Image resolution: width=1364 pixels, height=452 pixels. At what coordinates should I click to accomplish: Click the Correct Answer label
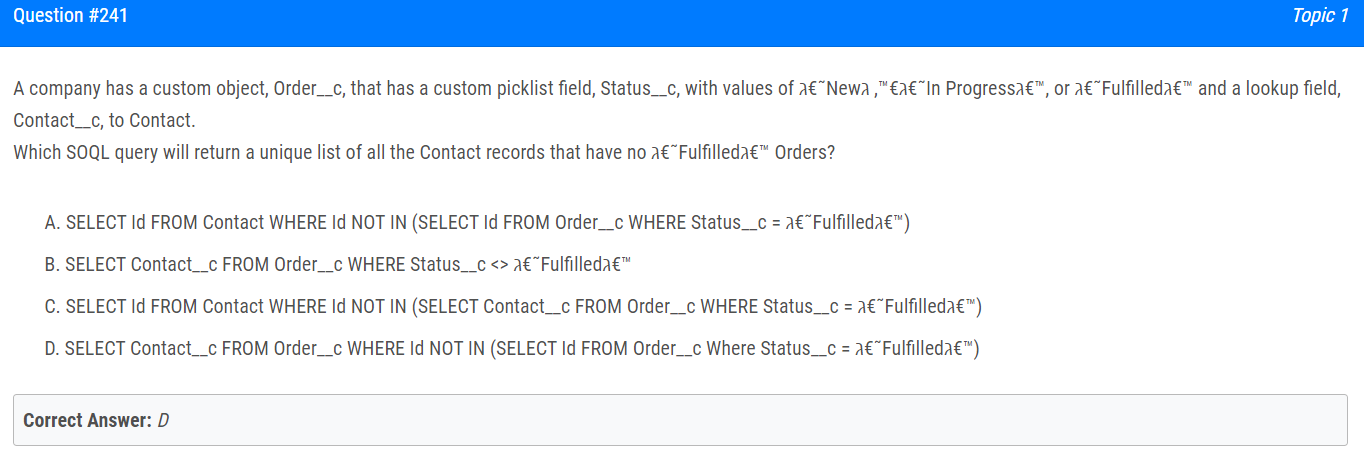click(88, 420)
